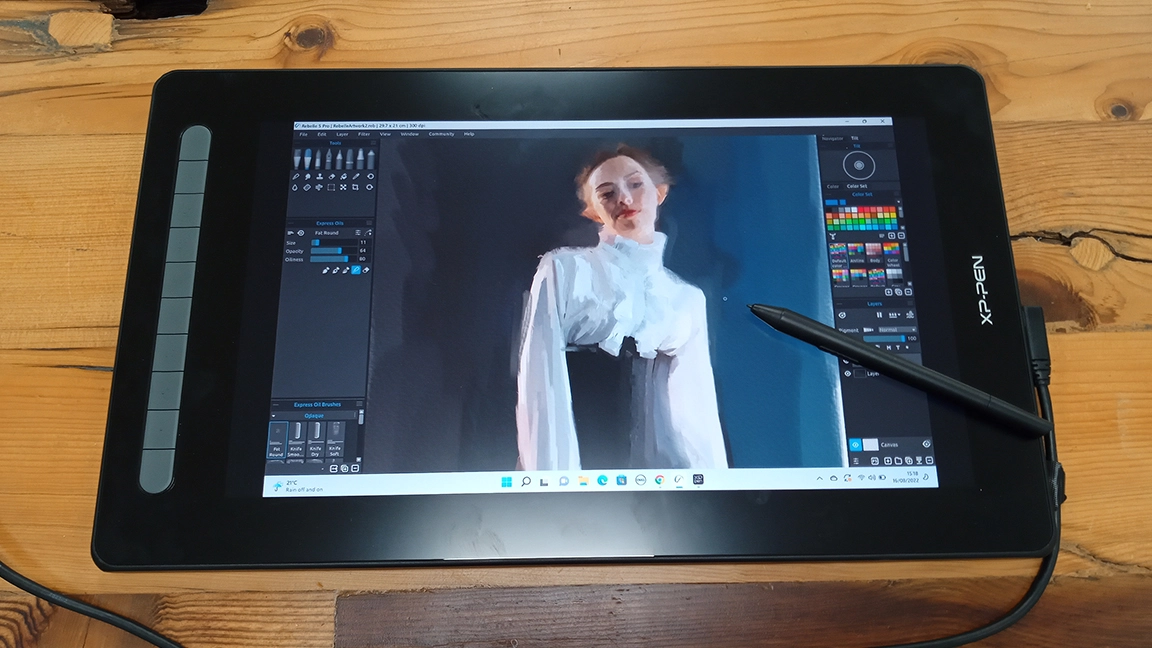Viewport: 1152px width, 648px height.
Task: Open the Normal blend mode dropdown
Action: pyautogui.click(x=898, y=330)
